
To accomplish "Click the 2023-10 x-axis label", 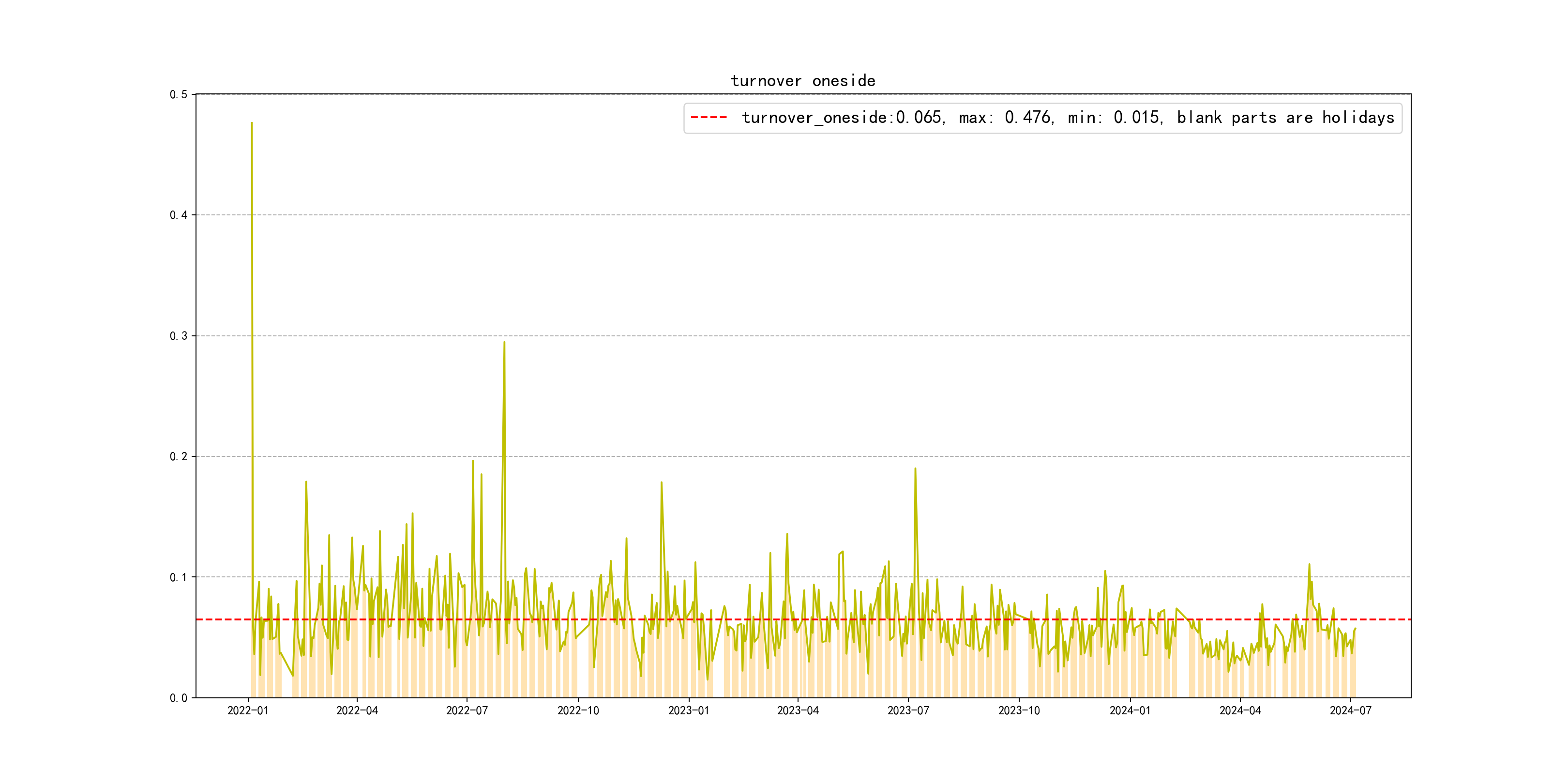I will pos(1019,710).
